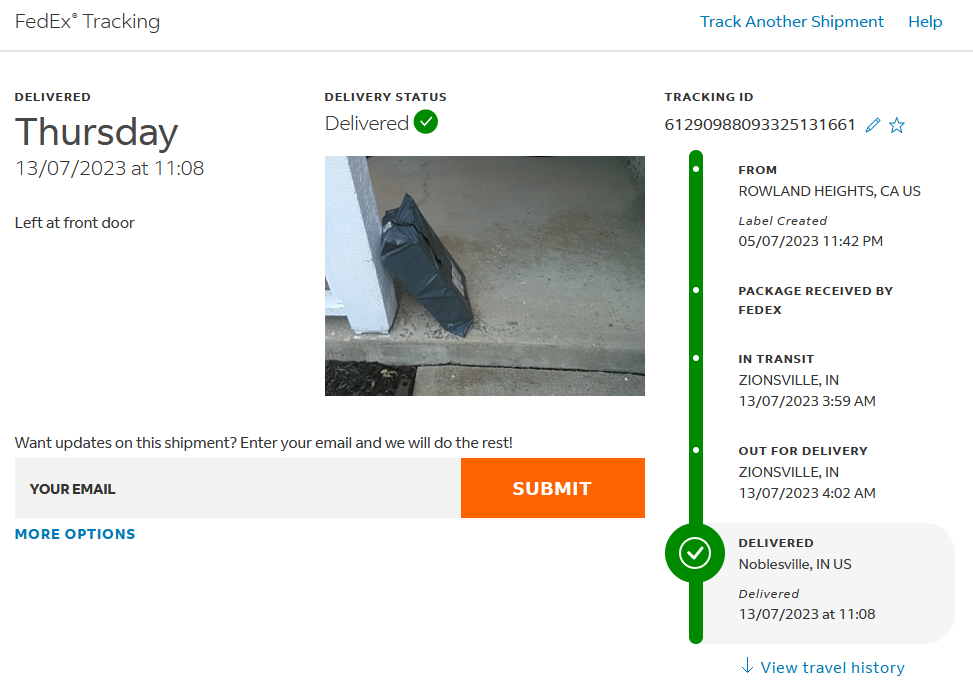
Task: Click the From timeline dot for Rowland Heights
Action: (696, 169)
